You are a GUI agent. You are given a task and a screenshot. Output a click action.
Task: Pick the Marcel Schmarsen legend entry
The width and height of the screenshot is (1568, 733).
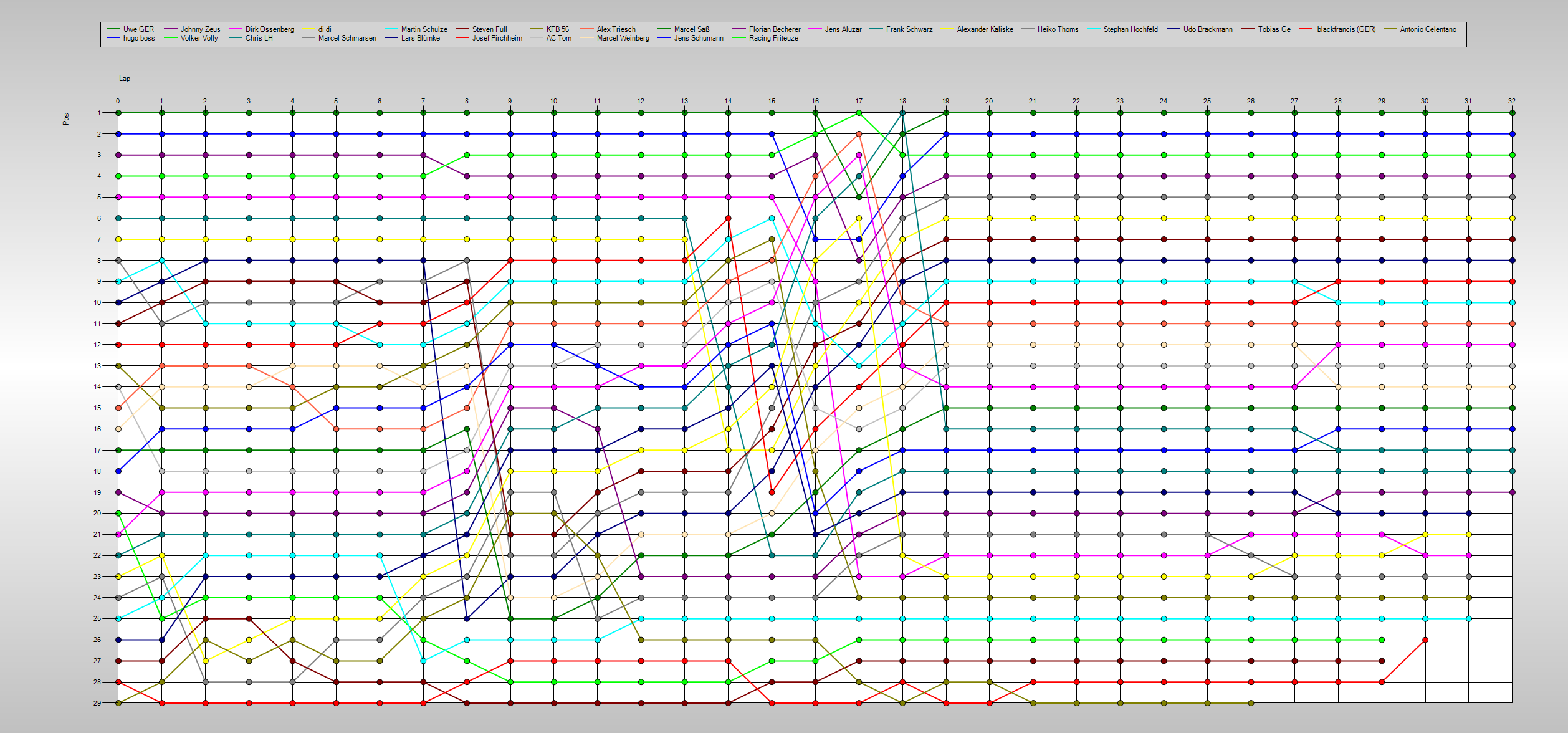339,38
